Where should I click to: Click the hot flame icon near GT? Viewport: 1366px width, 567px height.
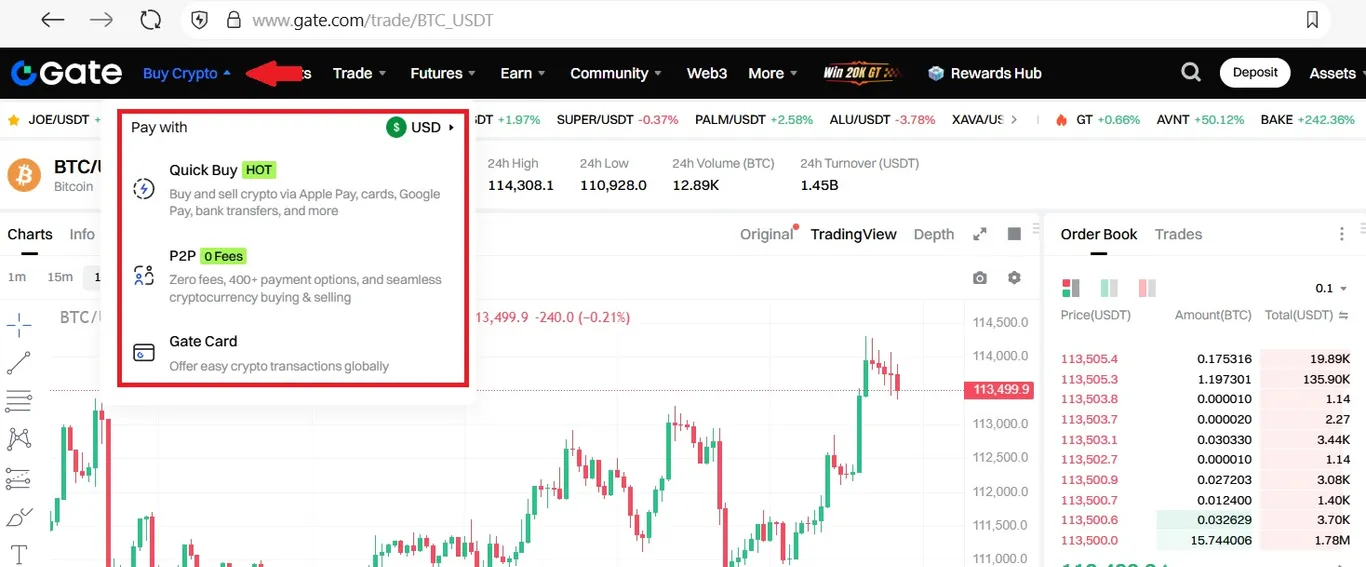click(x=1061, y=119)
